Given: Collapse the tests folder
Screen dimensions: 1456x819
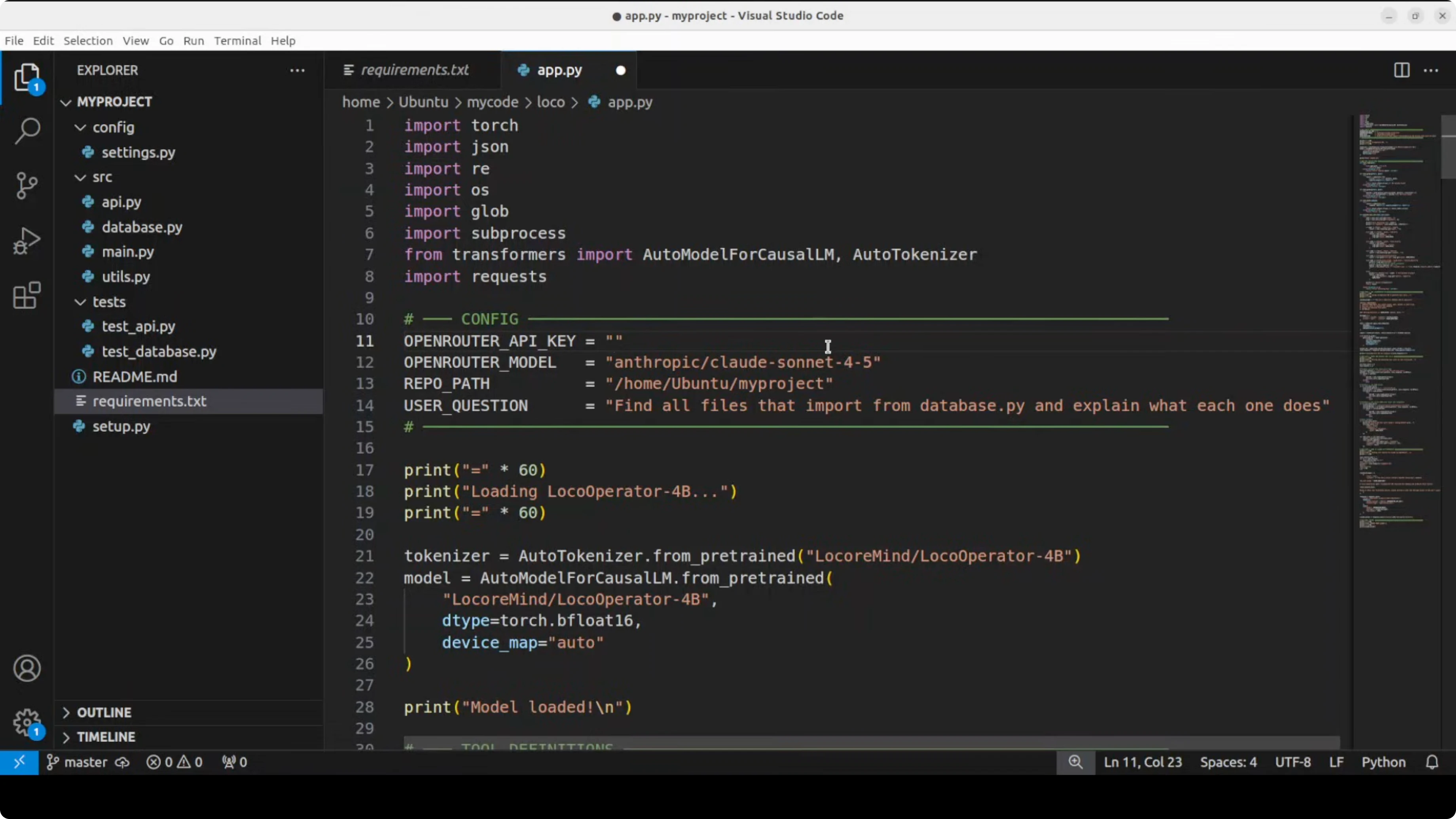Looking at the screenshot, I should click(x=108, y=302).
